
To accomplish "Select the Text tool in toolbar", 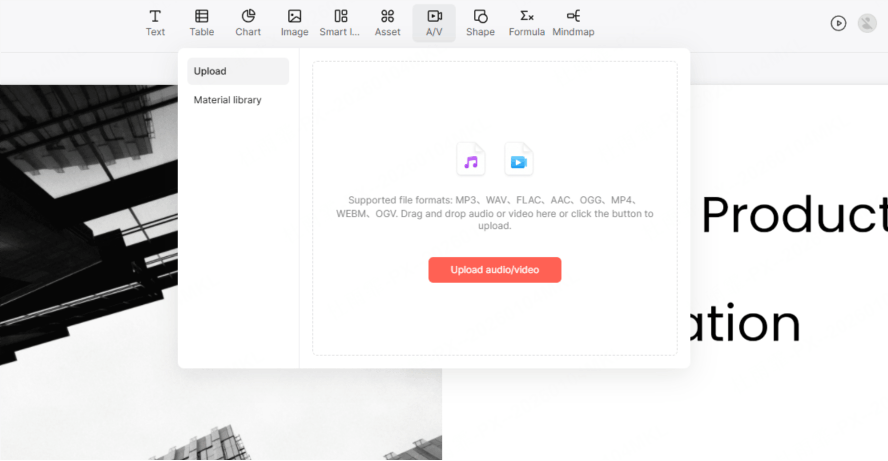I will coord(155,23).
